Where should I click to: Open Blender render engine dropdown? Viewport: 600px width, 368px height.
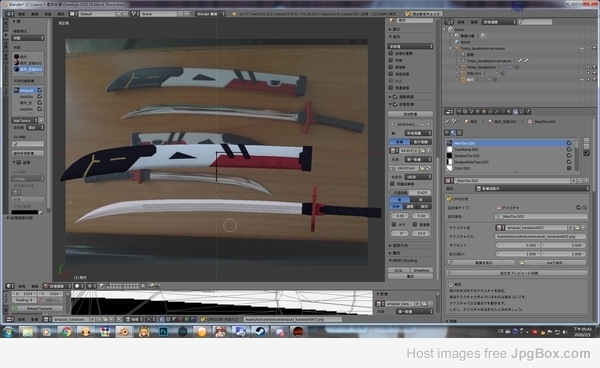[211, 13]
